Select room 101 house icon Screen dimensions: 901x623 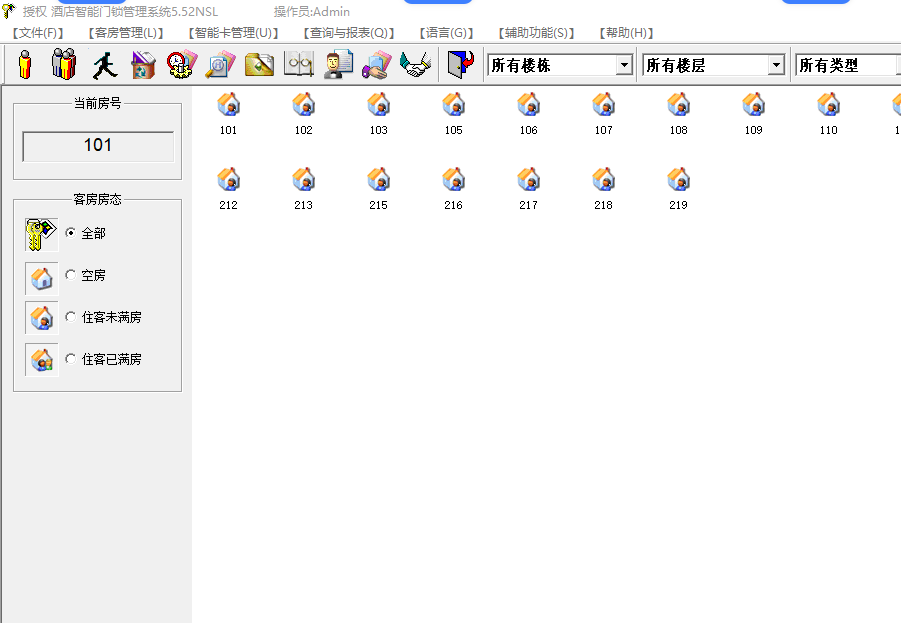(228, 105)
